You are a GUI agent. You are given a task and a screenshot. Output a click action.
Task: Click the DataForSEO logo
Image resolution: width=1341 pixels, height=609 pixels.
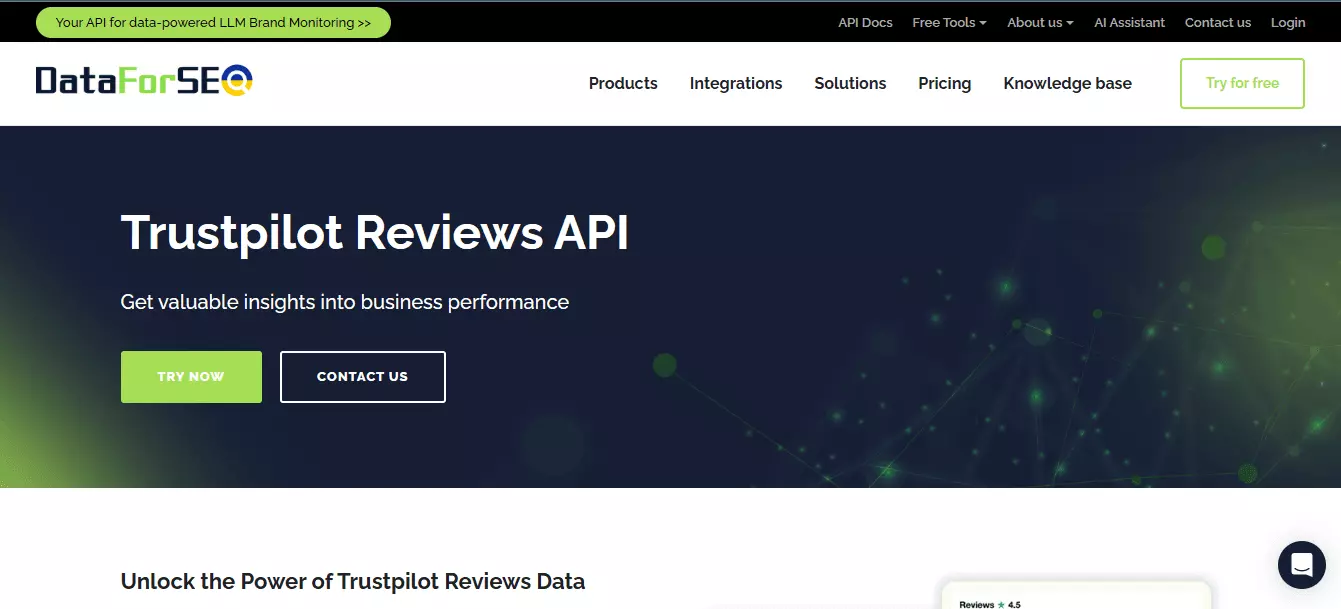(x=144, y=81)
